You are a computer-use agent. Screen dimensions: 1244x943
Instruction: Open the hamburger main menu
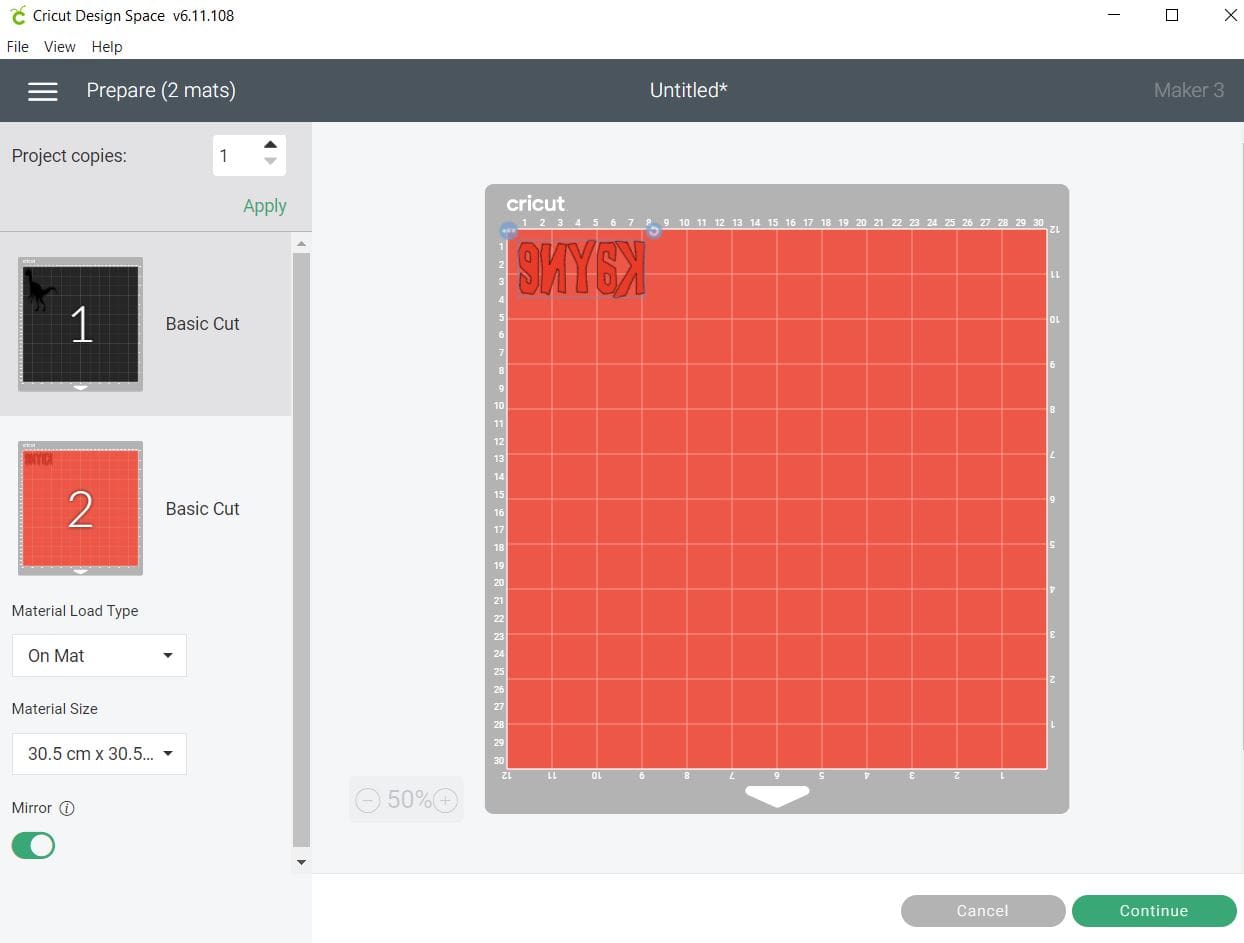pyautogui.click(x=43, y=91)
